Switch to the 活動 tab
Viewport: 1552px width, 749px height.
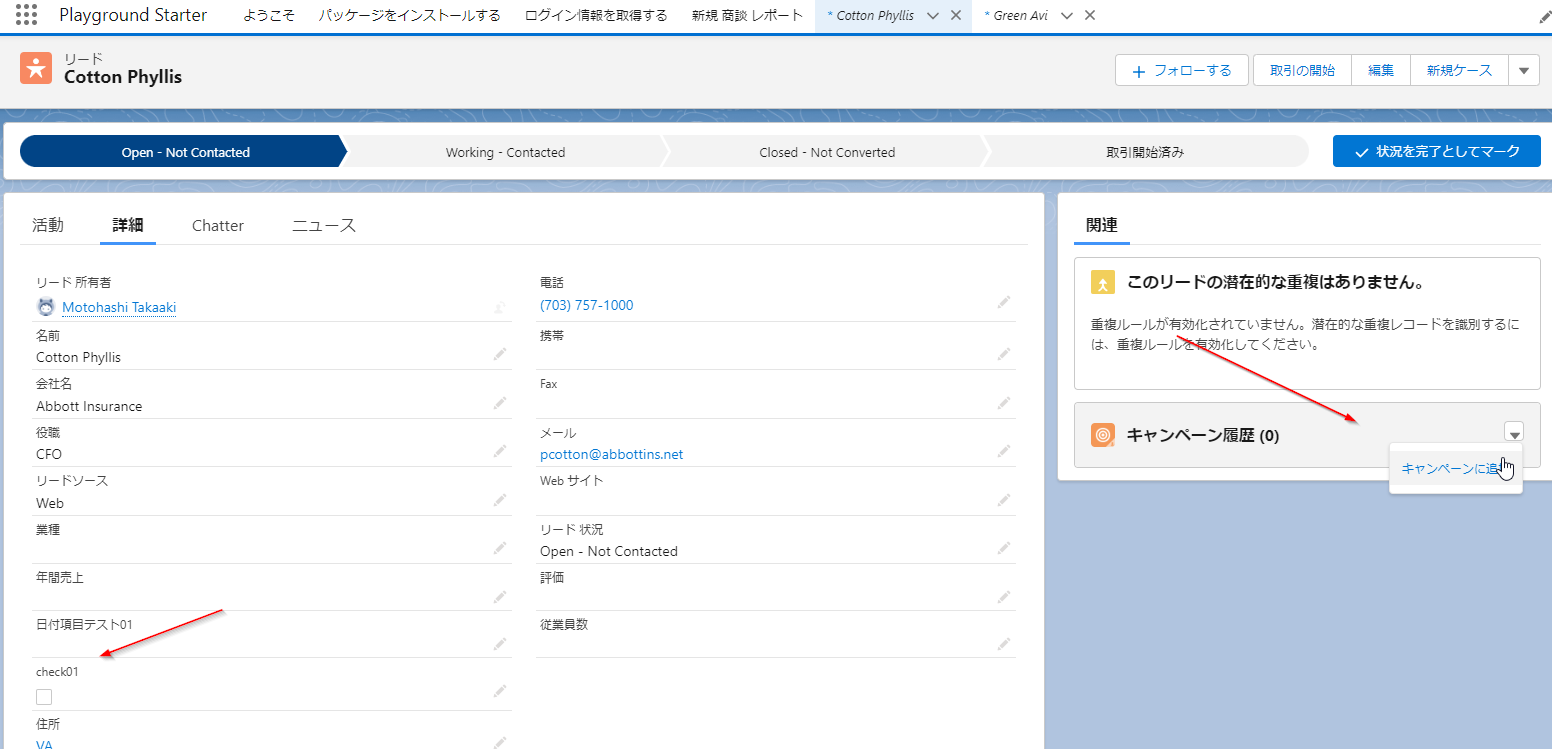tap(48, 225)
